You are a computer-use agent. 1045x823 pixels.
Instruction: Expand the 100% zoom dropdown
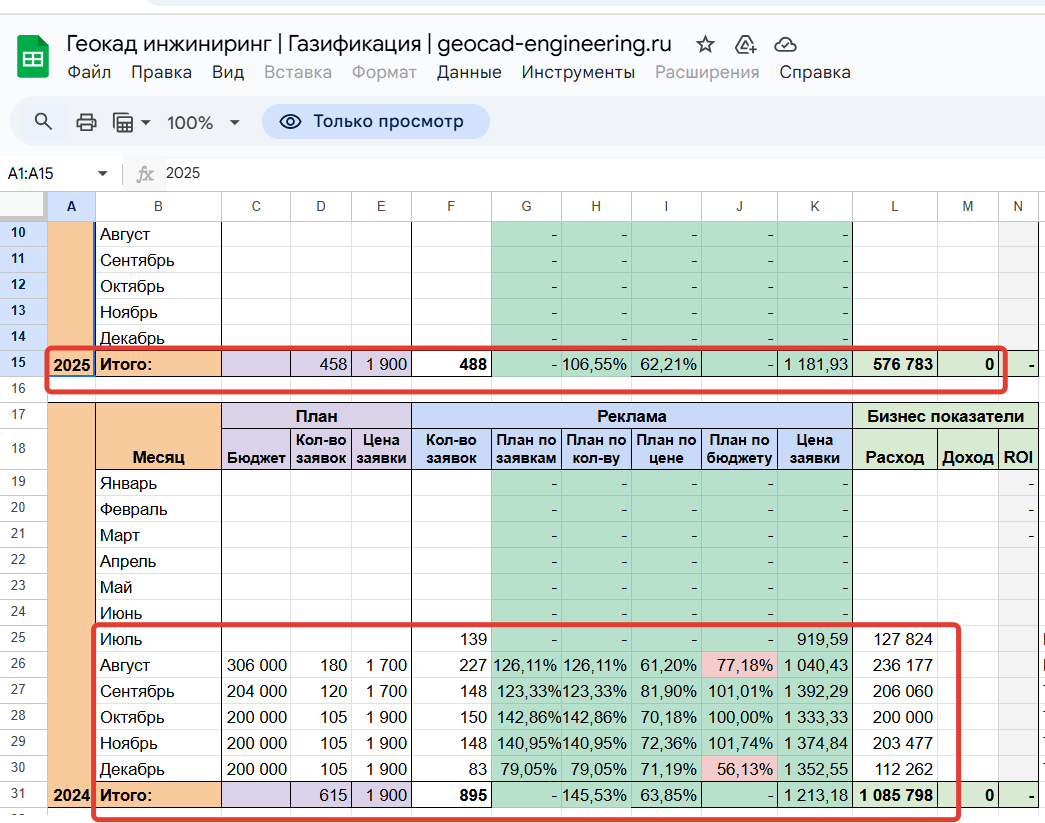click(235, 122)
